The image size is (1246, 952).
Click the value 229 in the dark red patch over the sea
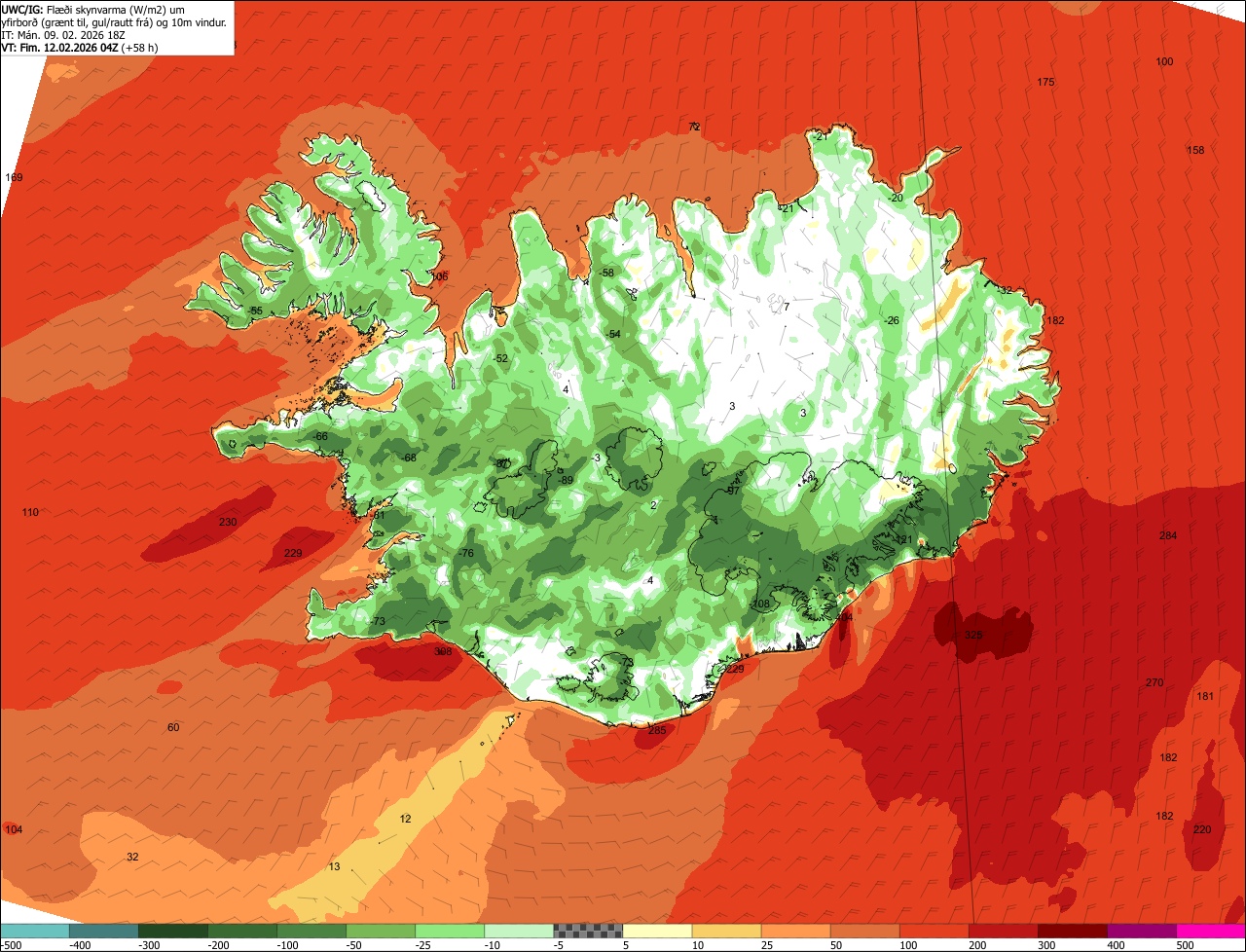[293, 553]
